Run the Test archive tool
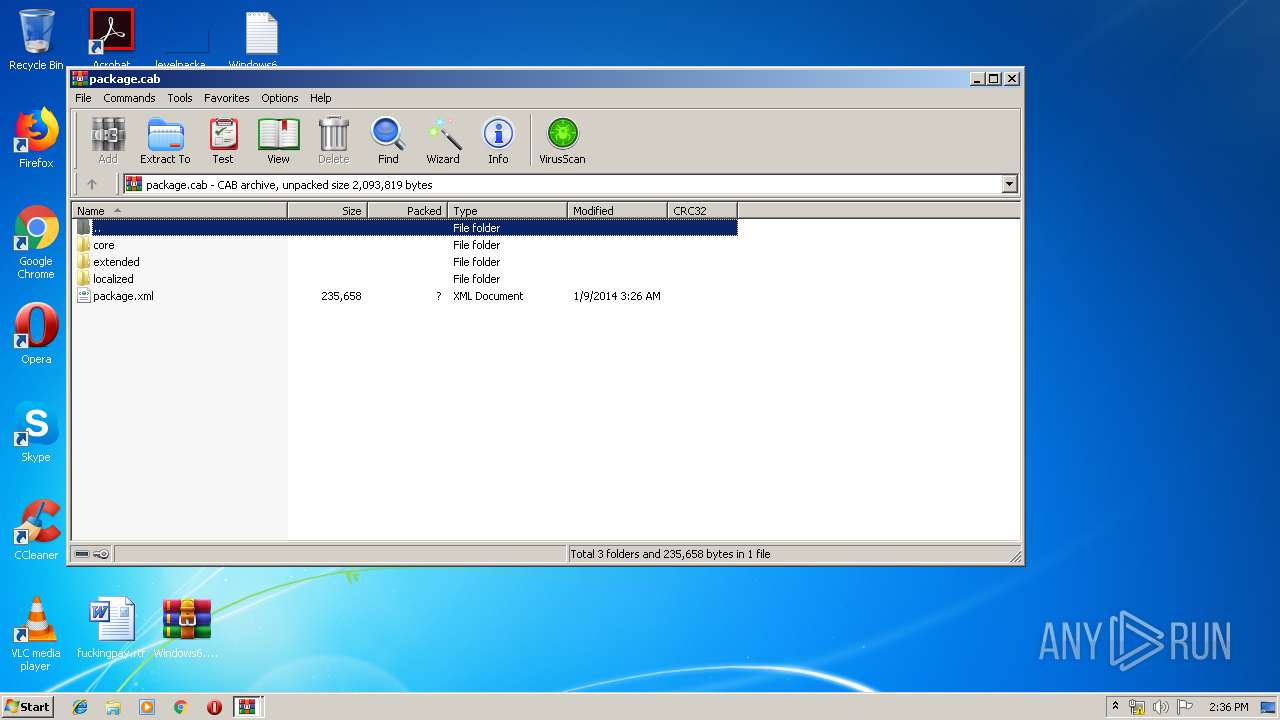Screen dimensions: 1280x720 223,140
